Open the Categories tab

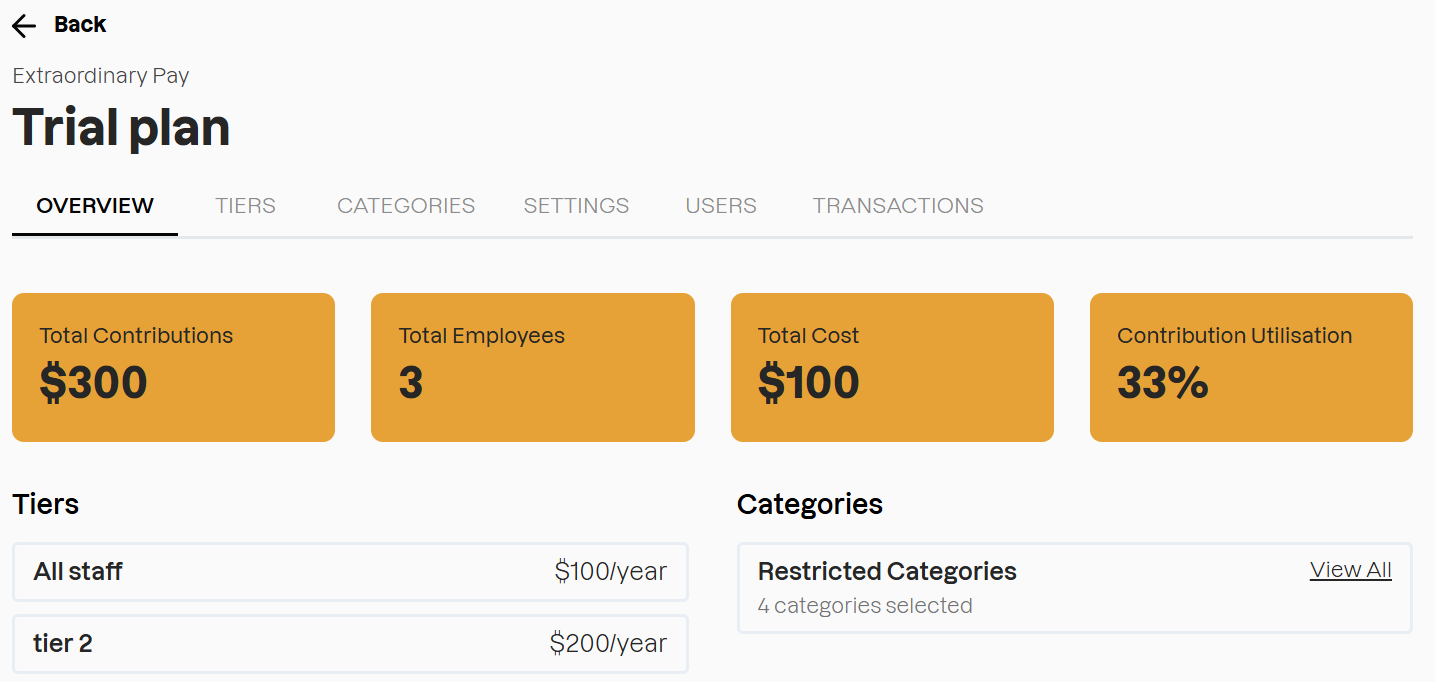(405, 206)
